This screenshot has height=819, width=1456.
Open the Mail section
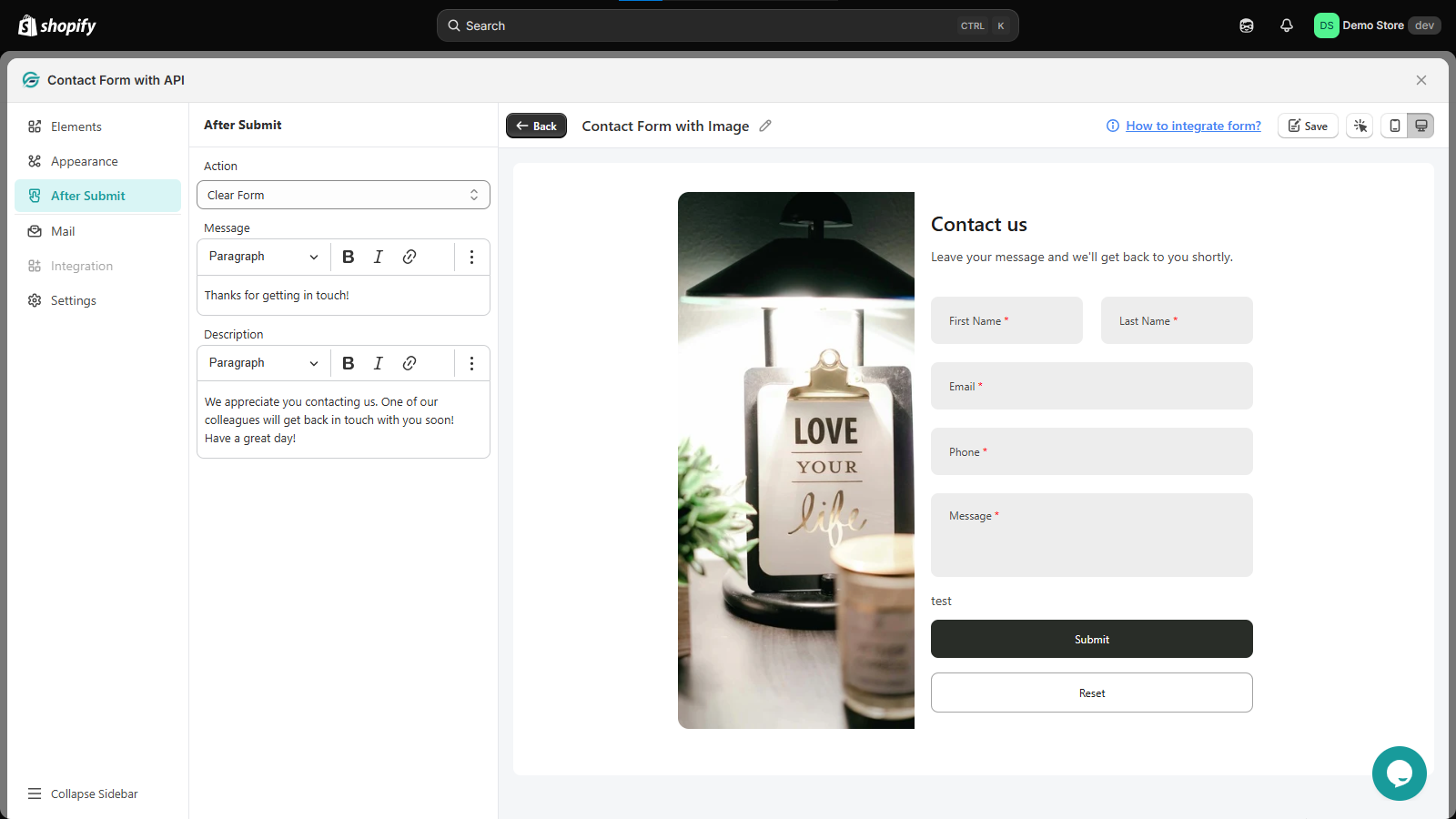point(97,231)
